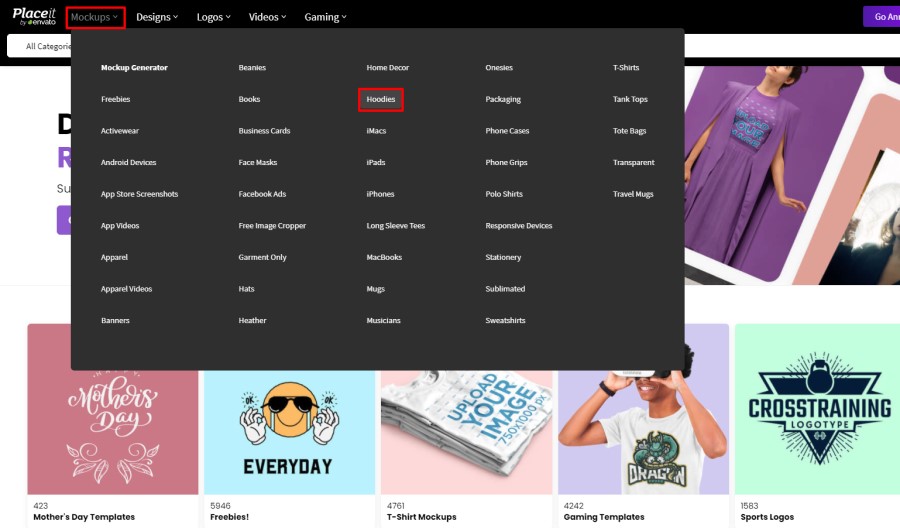Go to Freebies in the Mockups menu
Image resolution: width=900 pixels, height=528 pixels.
pyautogui.click(x=115, y=99)
